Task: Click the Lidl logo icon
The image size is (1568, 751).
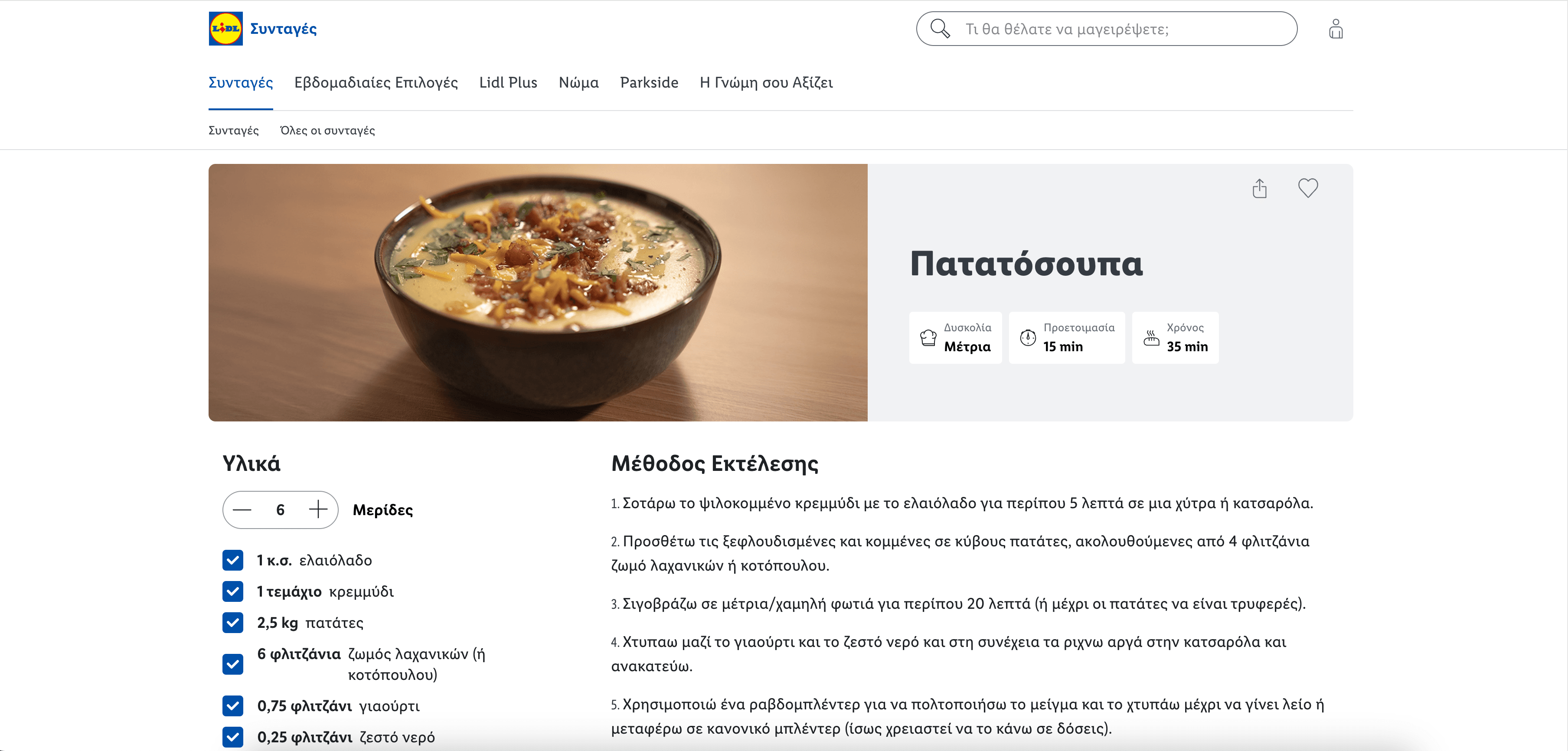Action: pos(225,29)
